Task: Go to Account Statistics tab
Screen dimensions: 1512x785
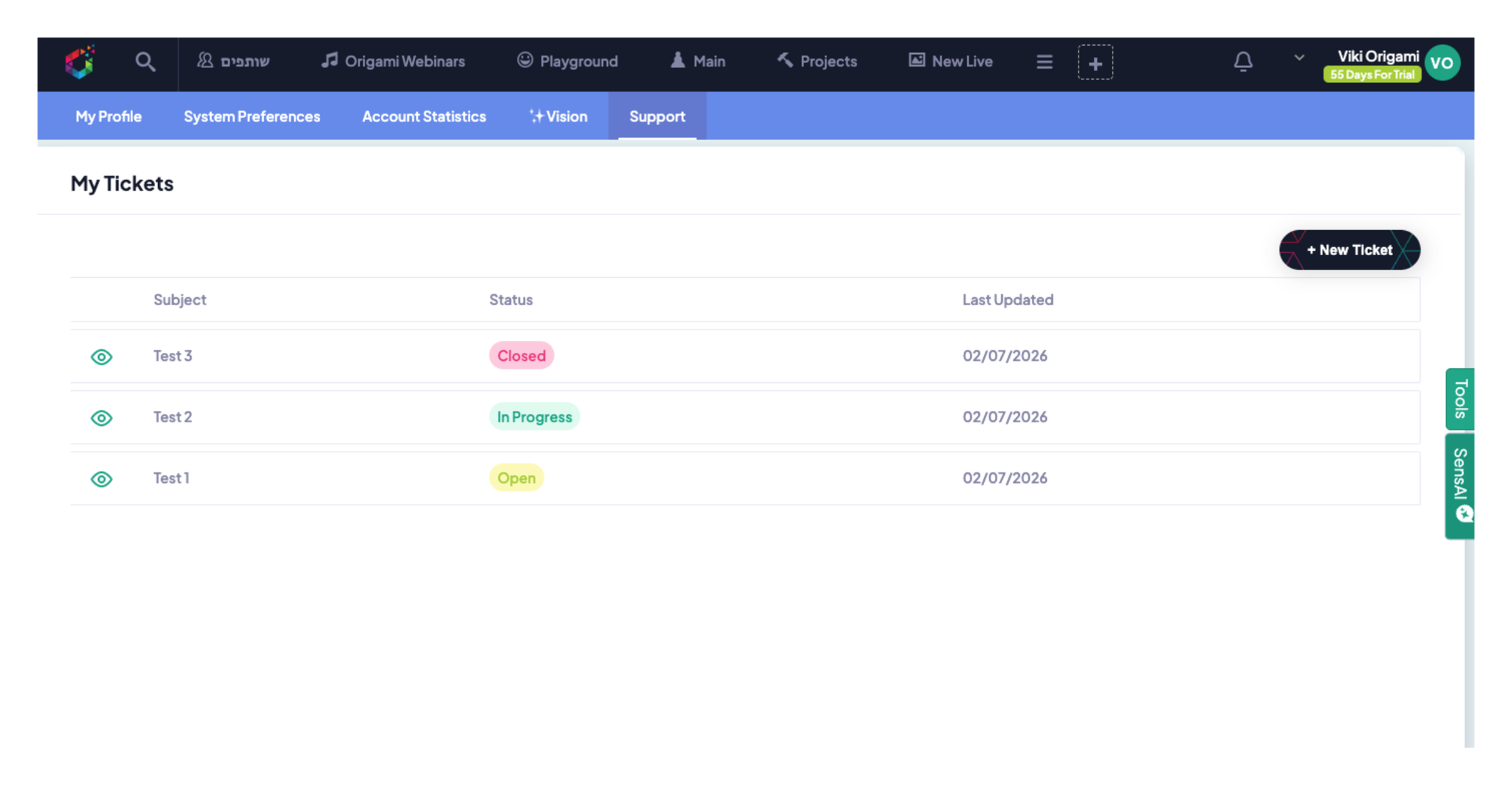Action: coord(424,116)
